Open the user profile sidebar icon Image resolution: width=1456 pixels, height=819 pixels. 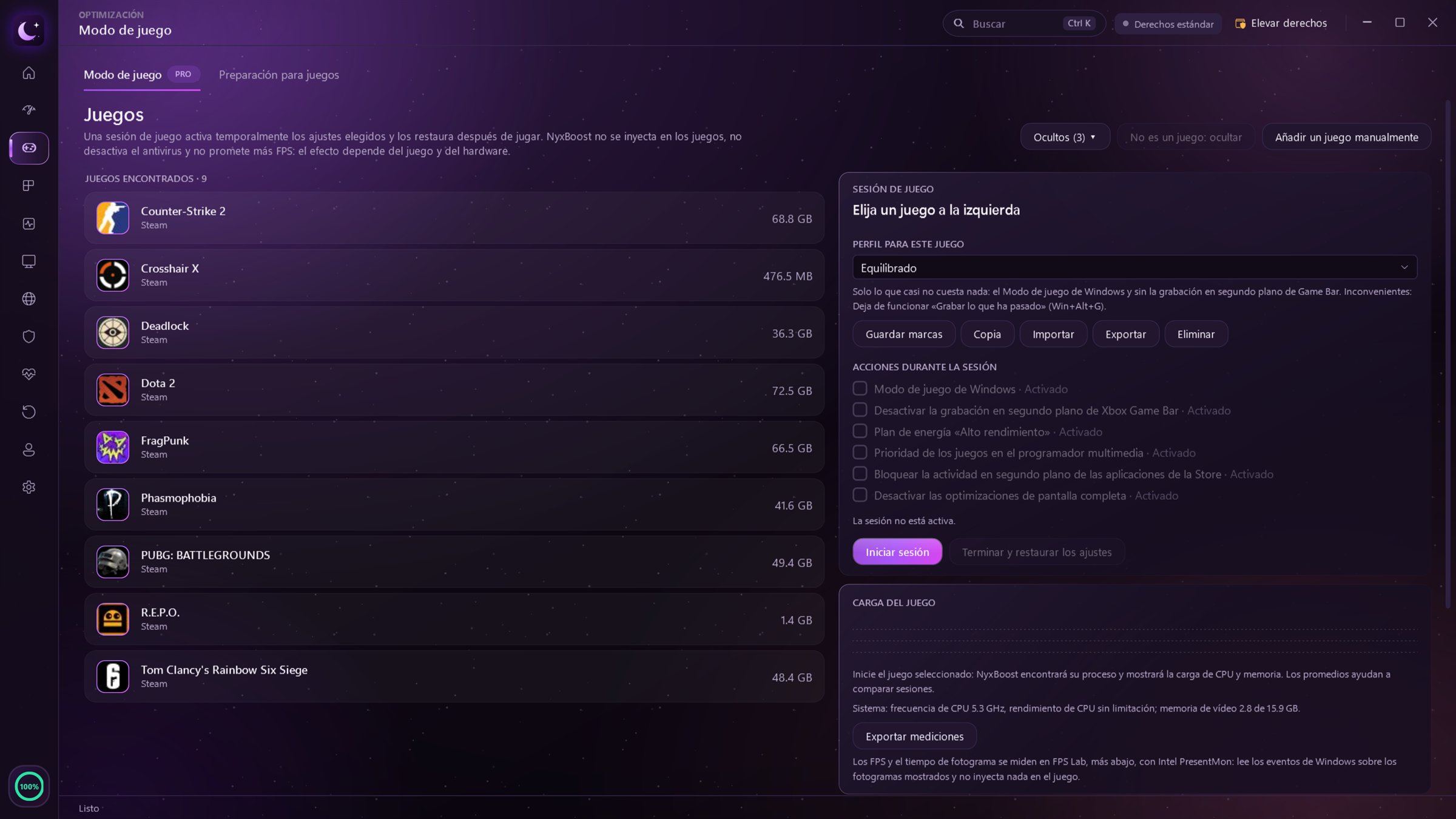[29, 450]
